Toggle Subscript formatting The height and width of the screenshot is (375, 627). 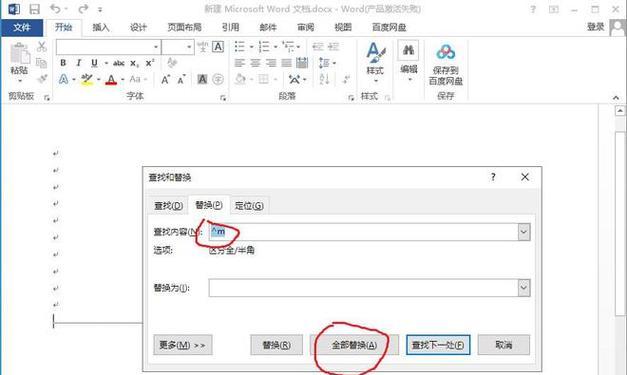[134, 63]
